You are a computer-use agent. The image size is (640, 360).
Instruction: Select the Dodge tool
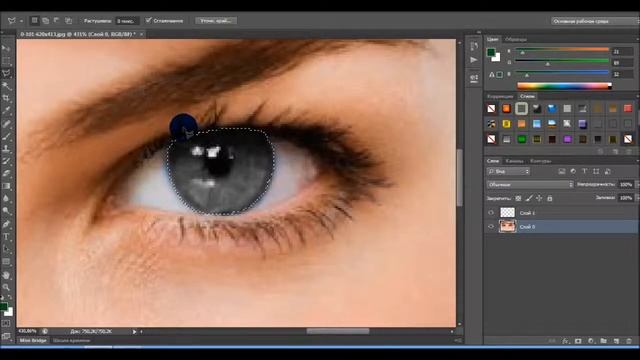6,211
